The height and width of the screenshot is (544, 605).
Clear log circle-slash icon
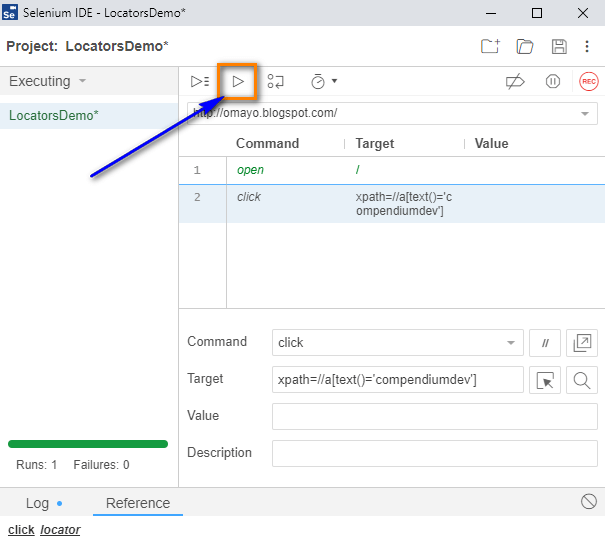click(589, 502)
